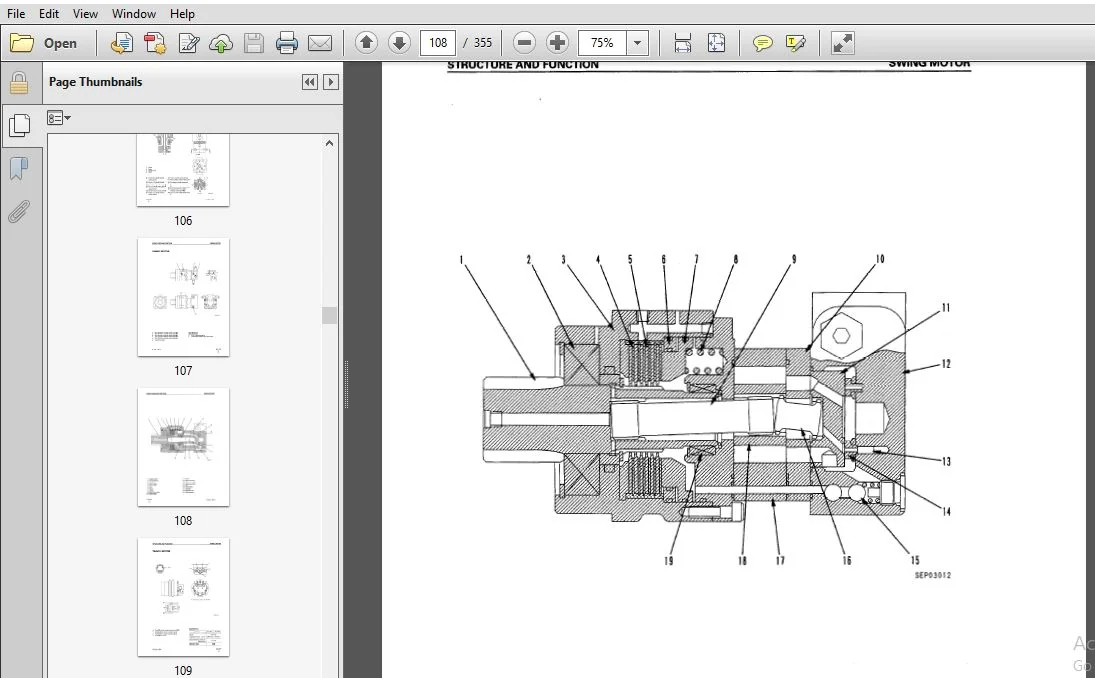Open the zoom level dropdown arrow
This screenshot has width=1095, height=678.
click(x=638, y=43)
